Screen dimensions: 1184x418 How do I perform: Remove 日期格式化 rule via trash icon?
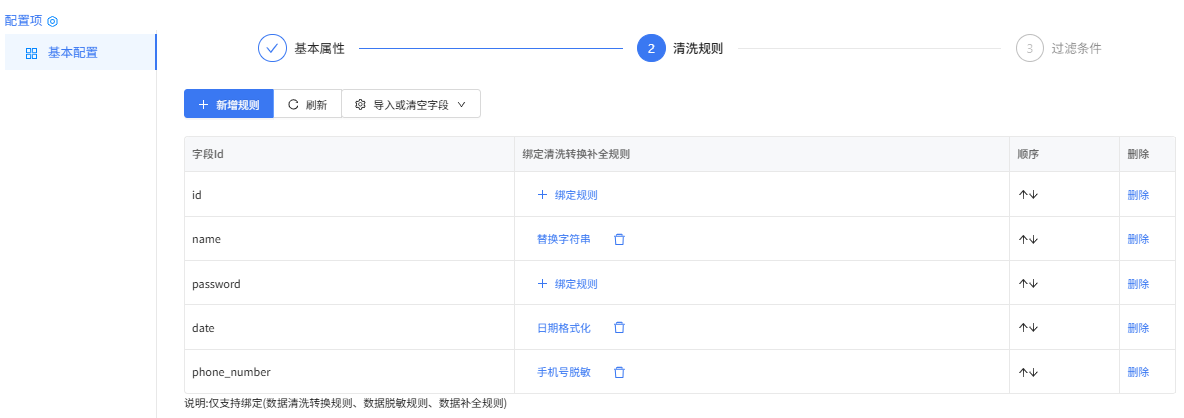point(619,327)
